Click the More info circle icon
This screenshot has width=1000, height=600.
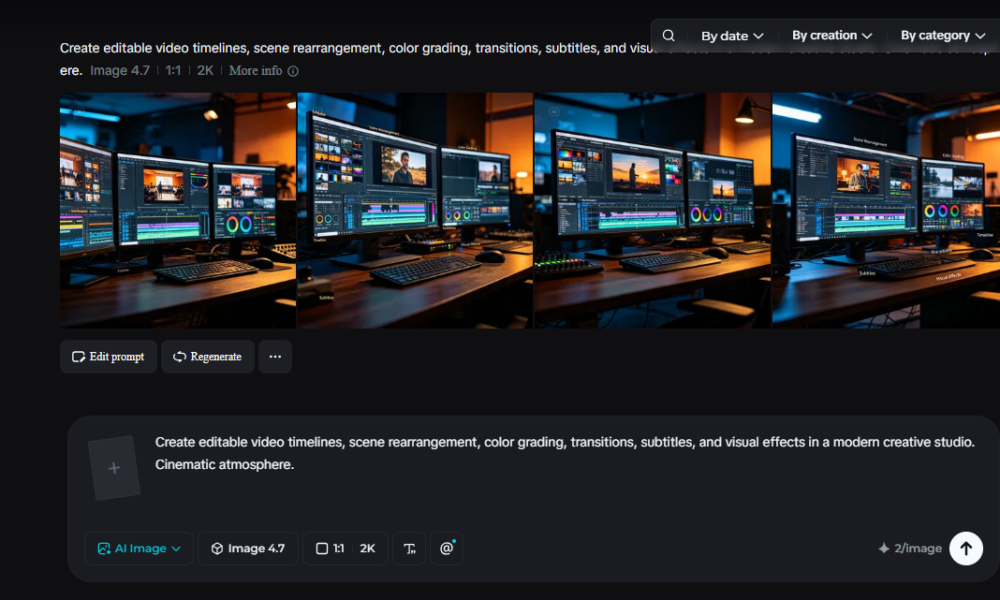click(293, 71)
